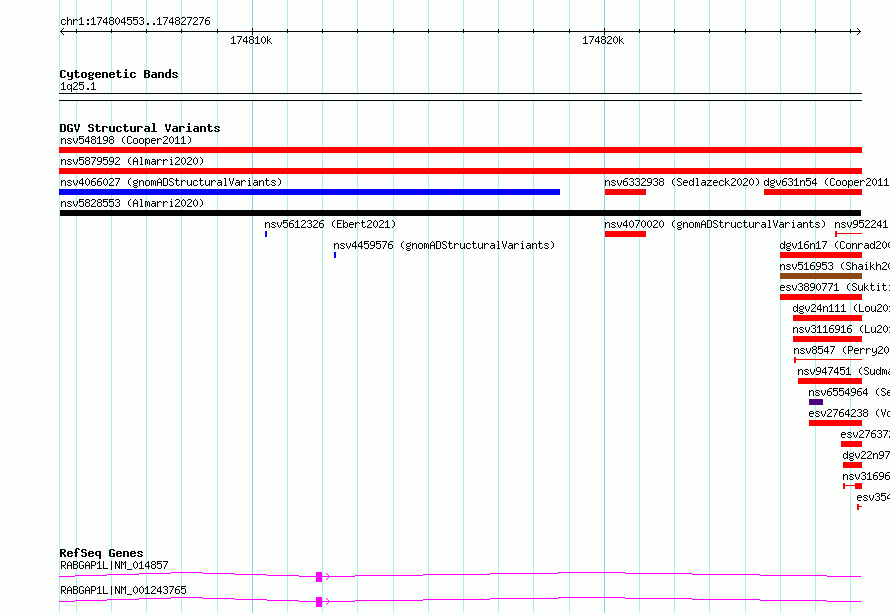Click the right arrowhead of the ruler
Image resolution: width=890 pixels, height=613 pixels.
[x=859, y=32]
